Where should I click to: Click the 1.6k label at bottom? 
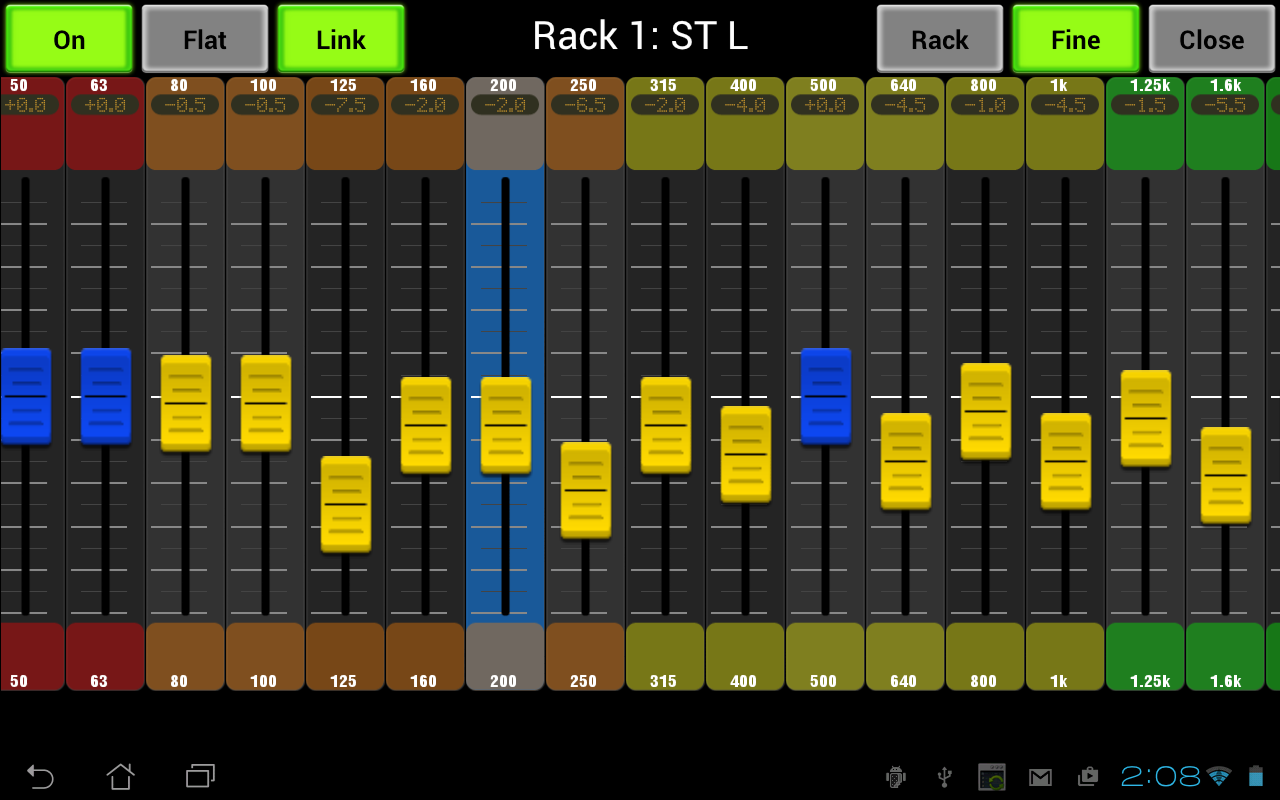coord(1226,681)
